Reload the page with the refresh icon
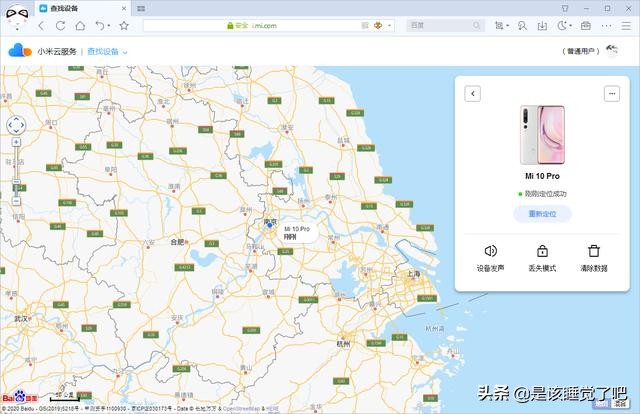This screenshot has height=414, width=640. tap(60, 26)
